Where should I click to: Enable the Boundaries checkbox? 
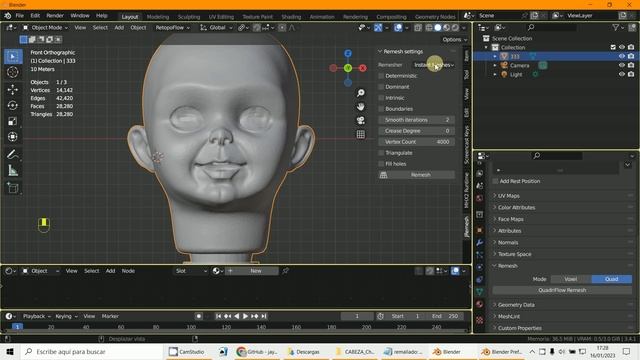(x=381, y=109)
